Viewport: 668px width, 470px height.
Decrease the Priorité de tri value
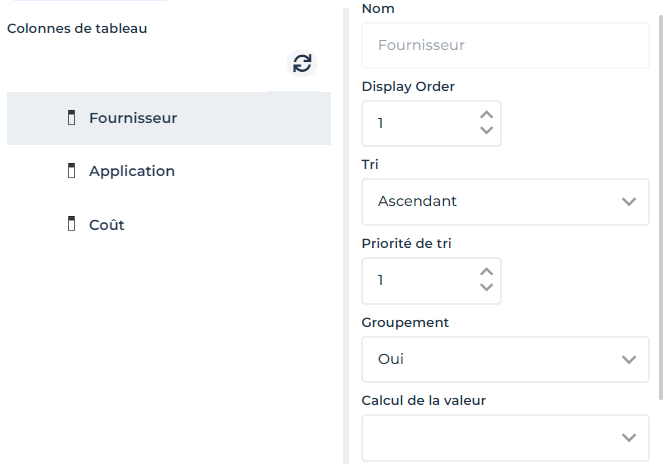click(x=487, y=288)
